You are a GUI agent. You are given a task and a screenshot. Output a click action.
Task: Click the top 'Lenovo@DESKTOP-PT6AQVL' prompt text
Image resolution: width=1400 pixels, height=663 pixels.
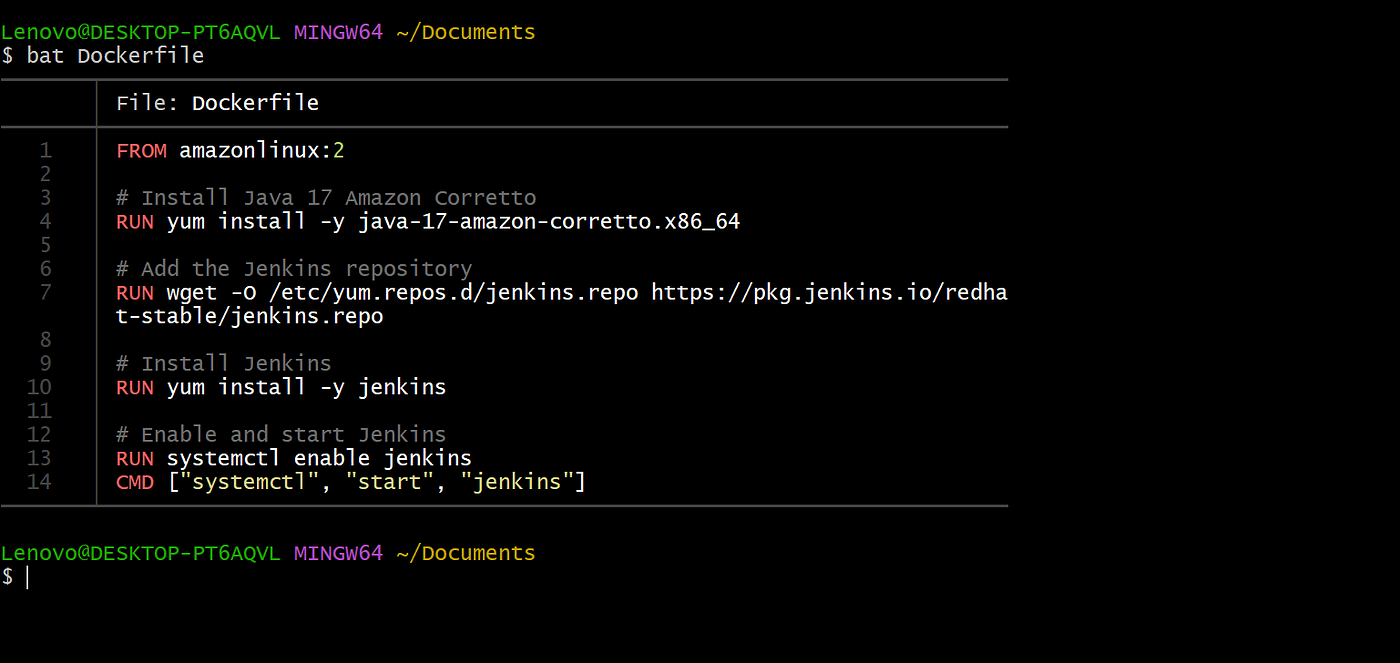click(x=141, y=32)
